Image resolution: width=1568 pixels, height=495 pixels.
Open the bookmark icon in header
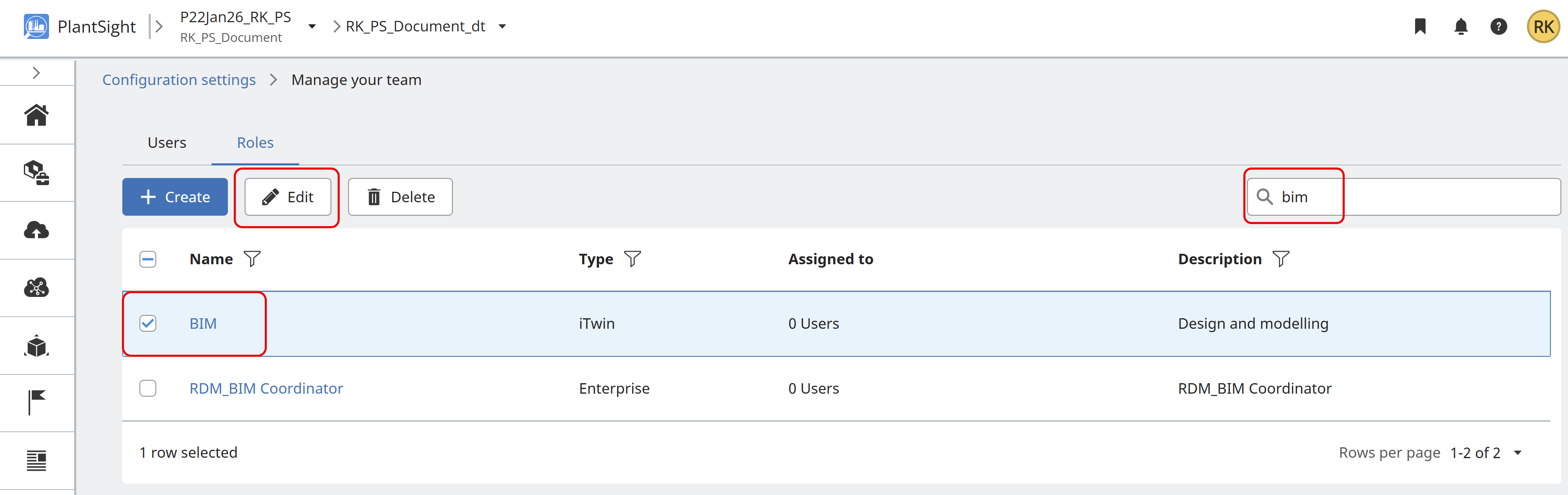pos(1420,26)
